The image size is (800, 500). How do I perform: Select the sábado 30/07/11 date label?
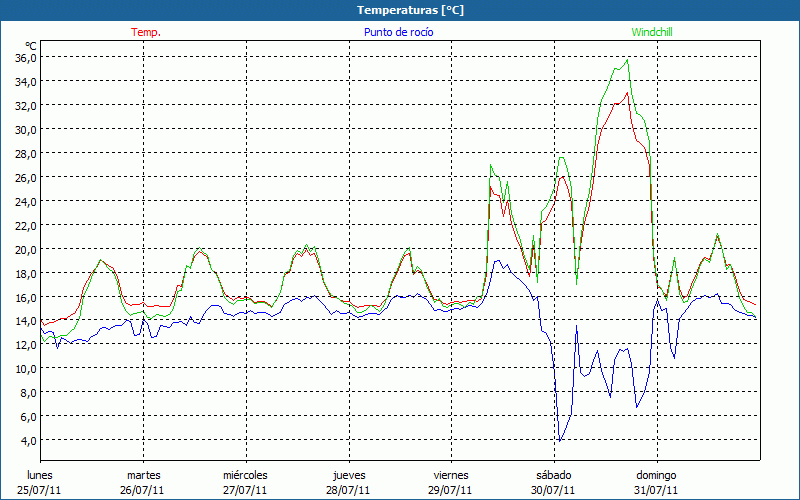tap(553, 482)
